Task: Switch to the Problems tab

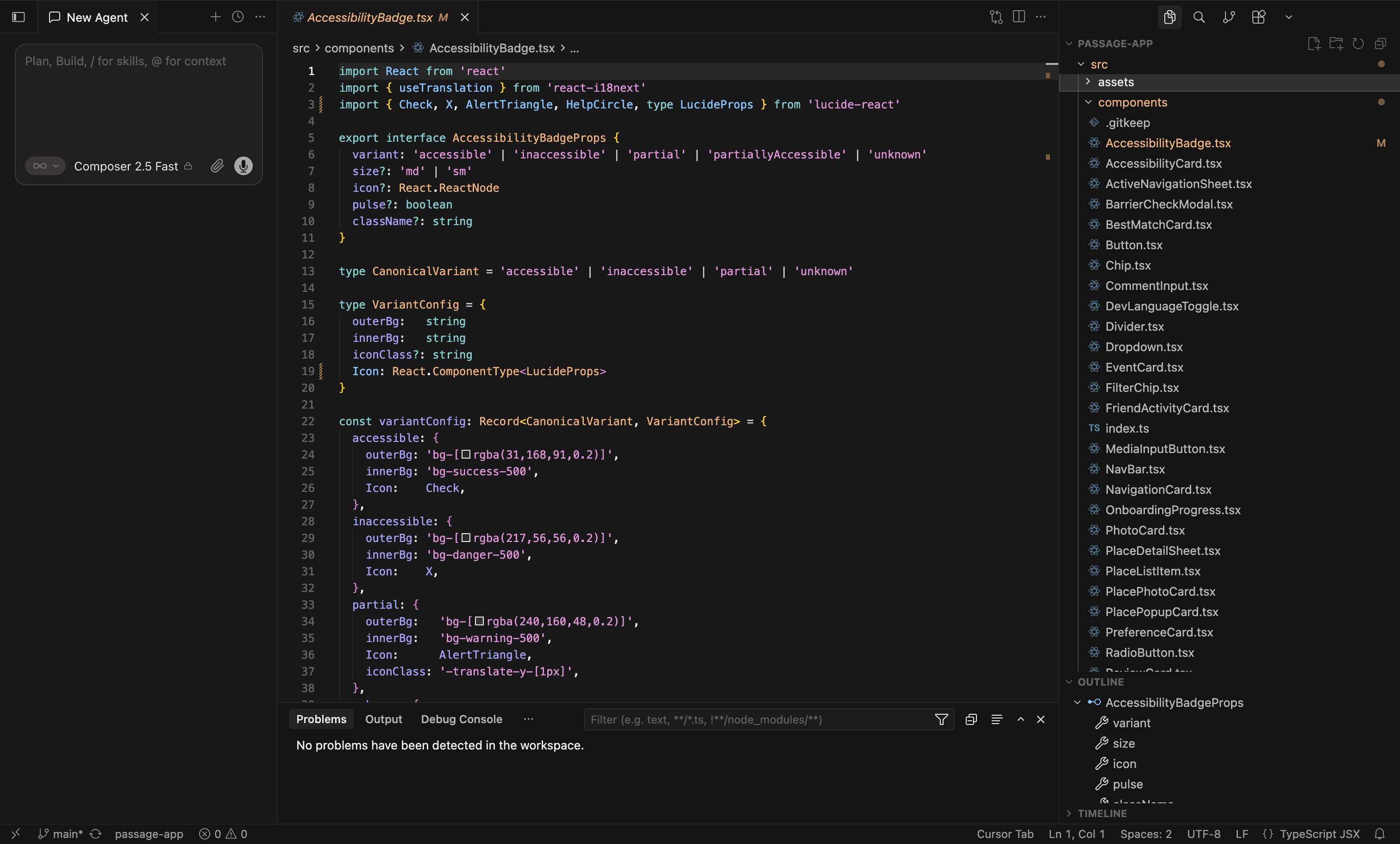Action: (321, 719)
